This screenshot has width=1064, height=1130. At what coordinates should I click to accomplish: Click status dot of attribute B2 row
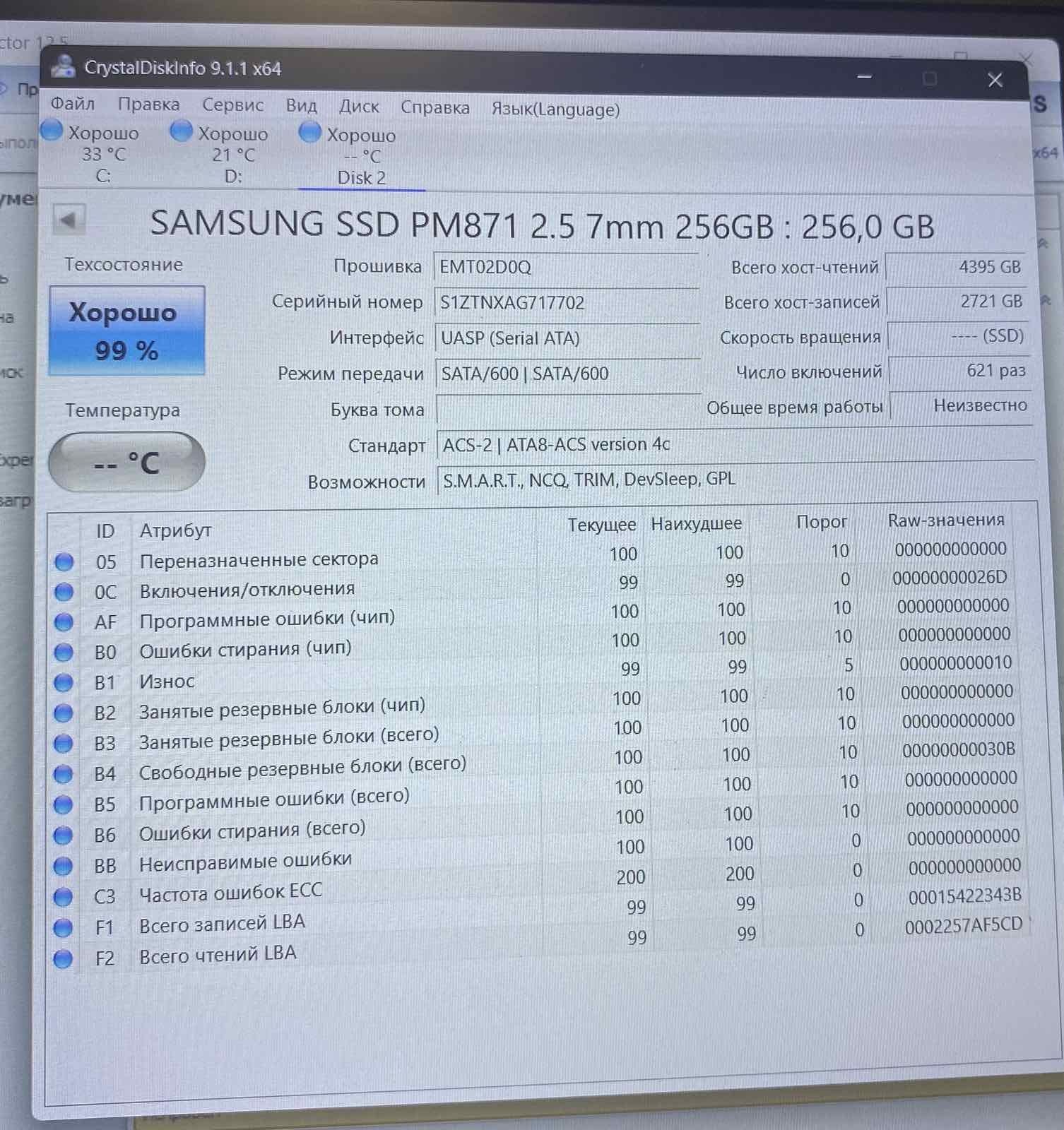pos(64,713)
